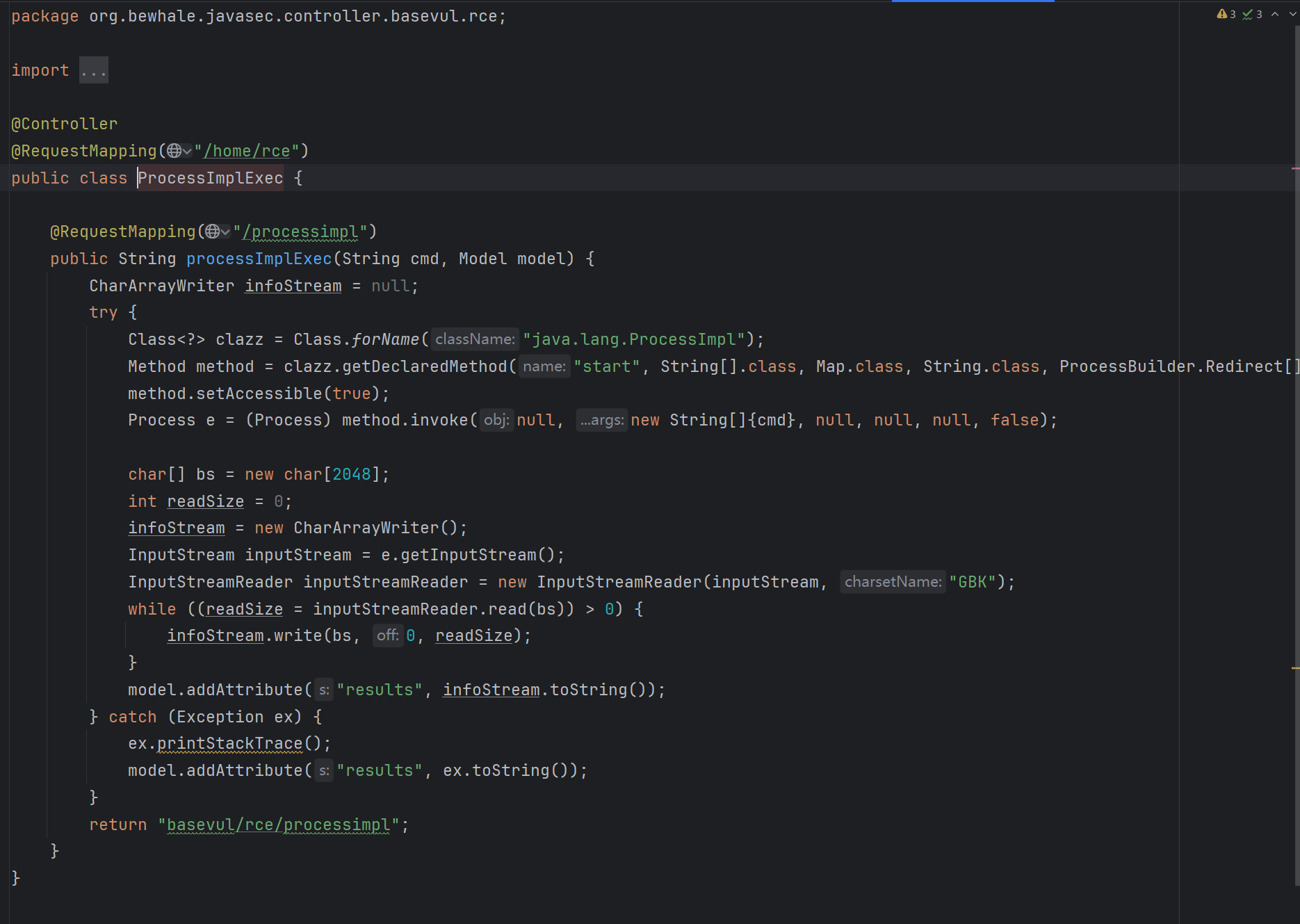Image resolution: width=1300 pixels, height=924 pixels.
Task: Click the "catch" keyword
Action: [133, 717]
